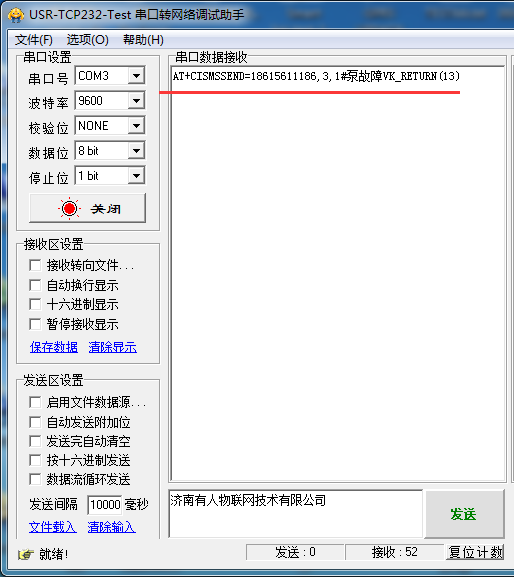Click the hand icon in status bar
514x577 pixels.
26,553
